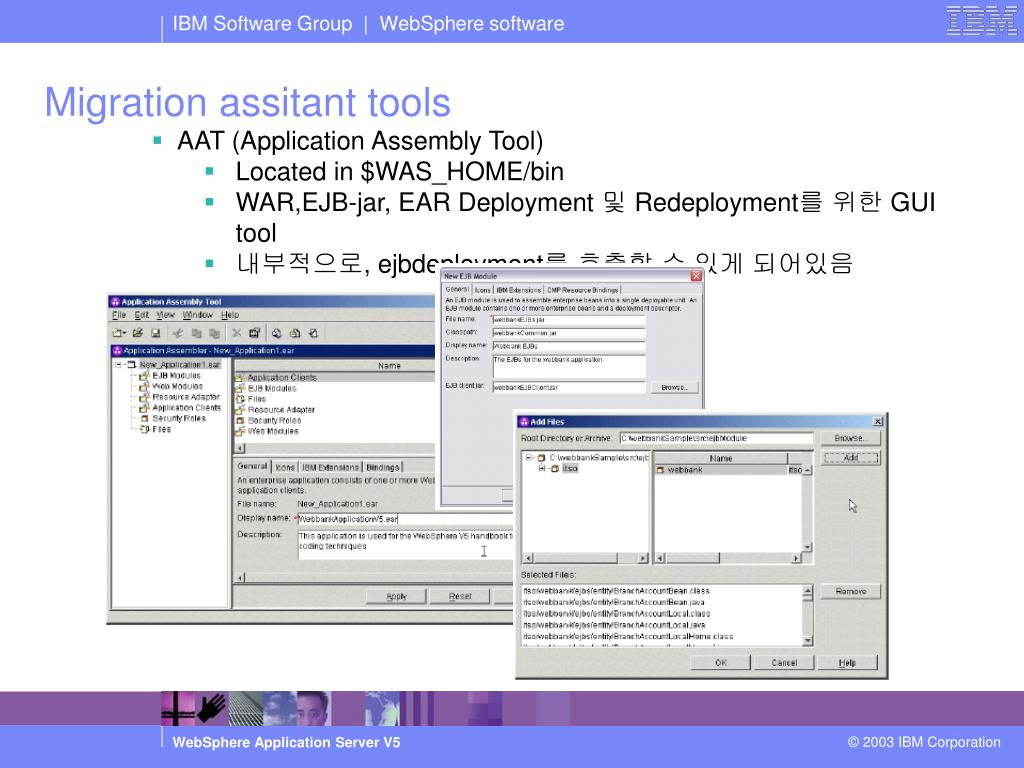Click the Reset button
Screen dimensions: 1024x768
click(x=460, y=596)
